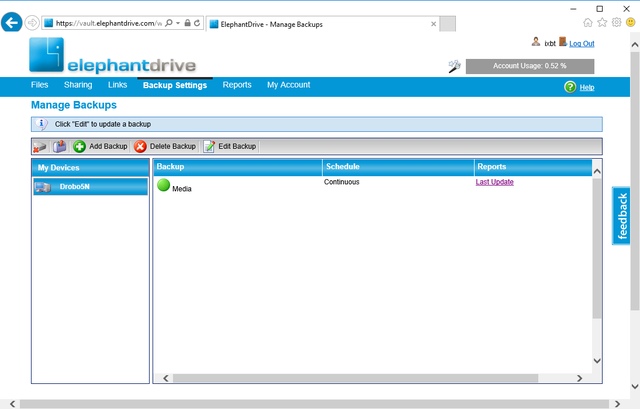
Task: Click page scroll up arrow
Action: (635, 44)
